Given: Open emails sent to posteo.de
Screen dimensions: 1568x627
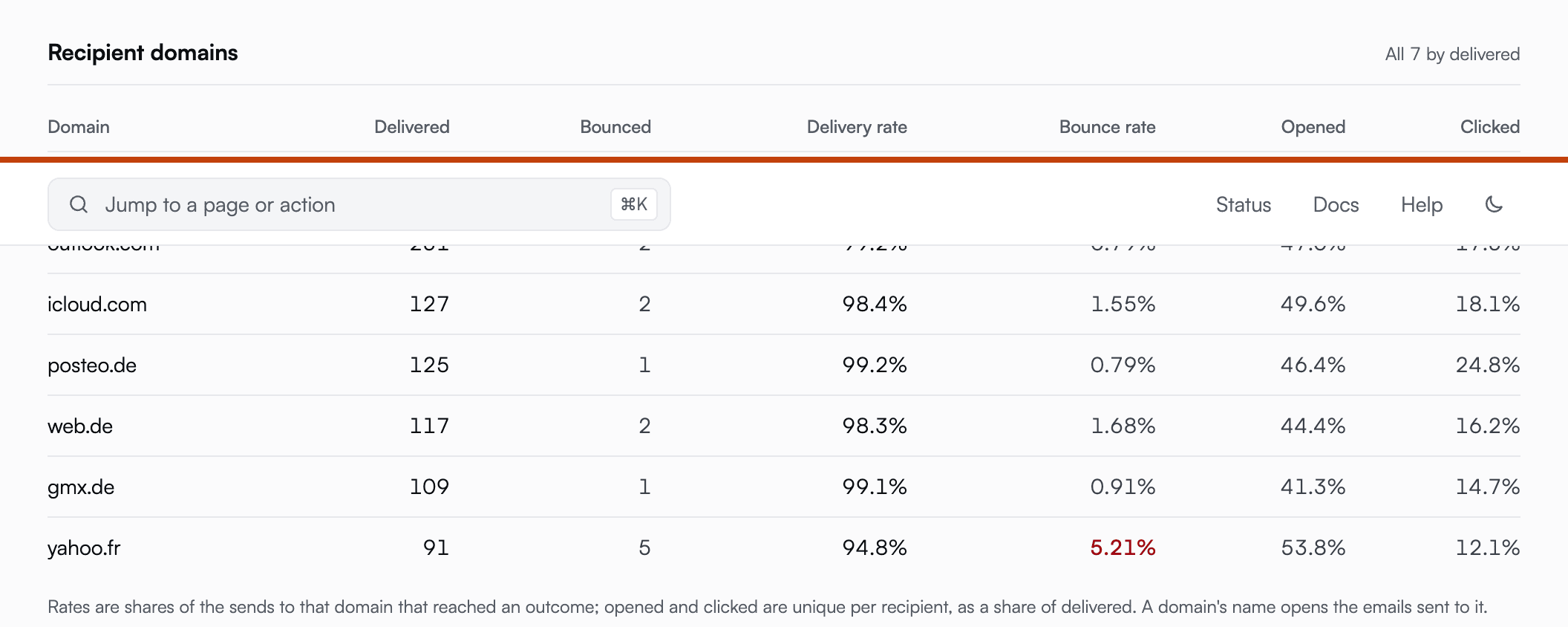Looking at the screenshot, I should 92,365.
